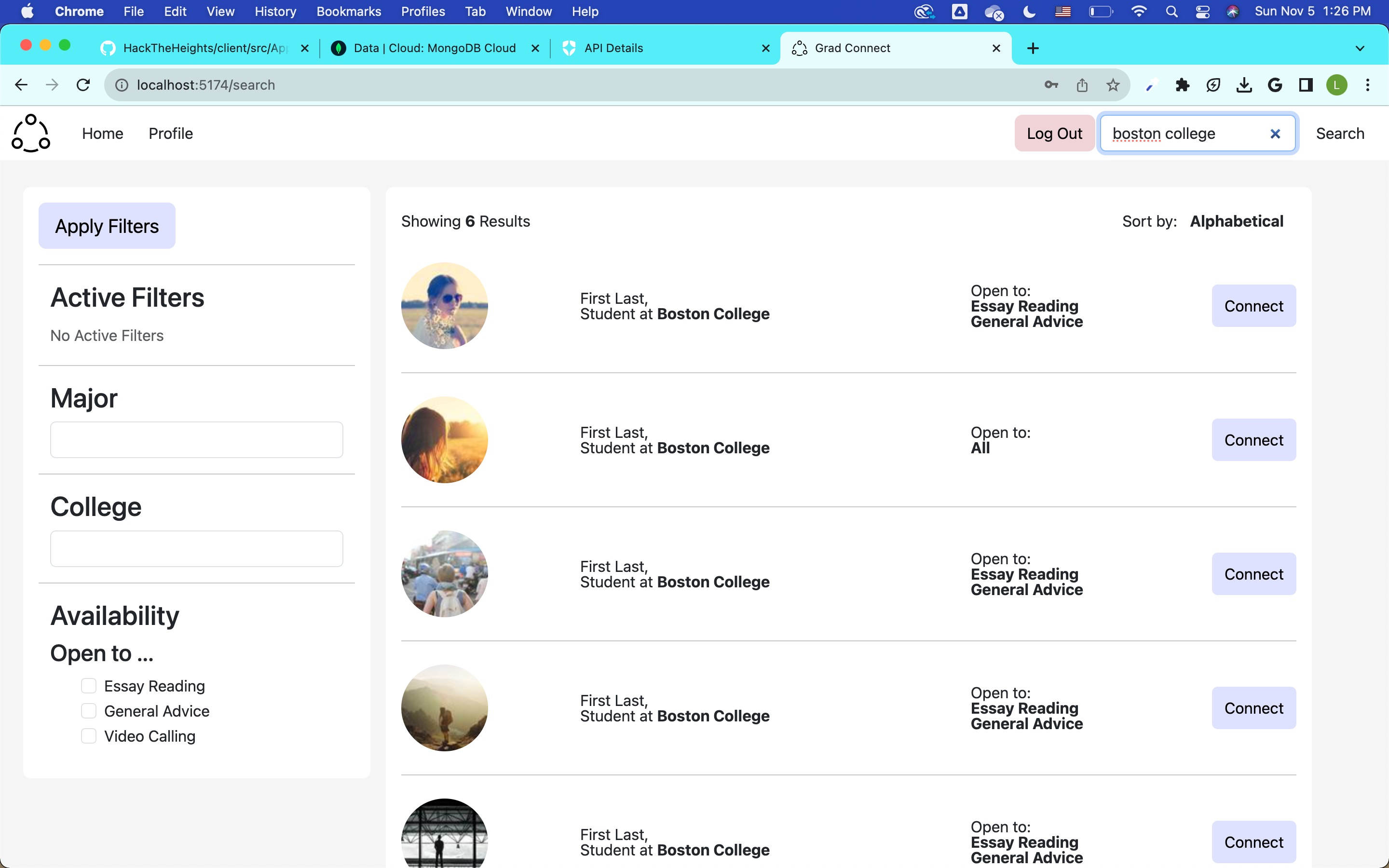Screen dimensions: 1389x868
Task: Enable the Essay Reading checkbox
Action: click(88, 685)
